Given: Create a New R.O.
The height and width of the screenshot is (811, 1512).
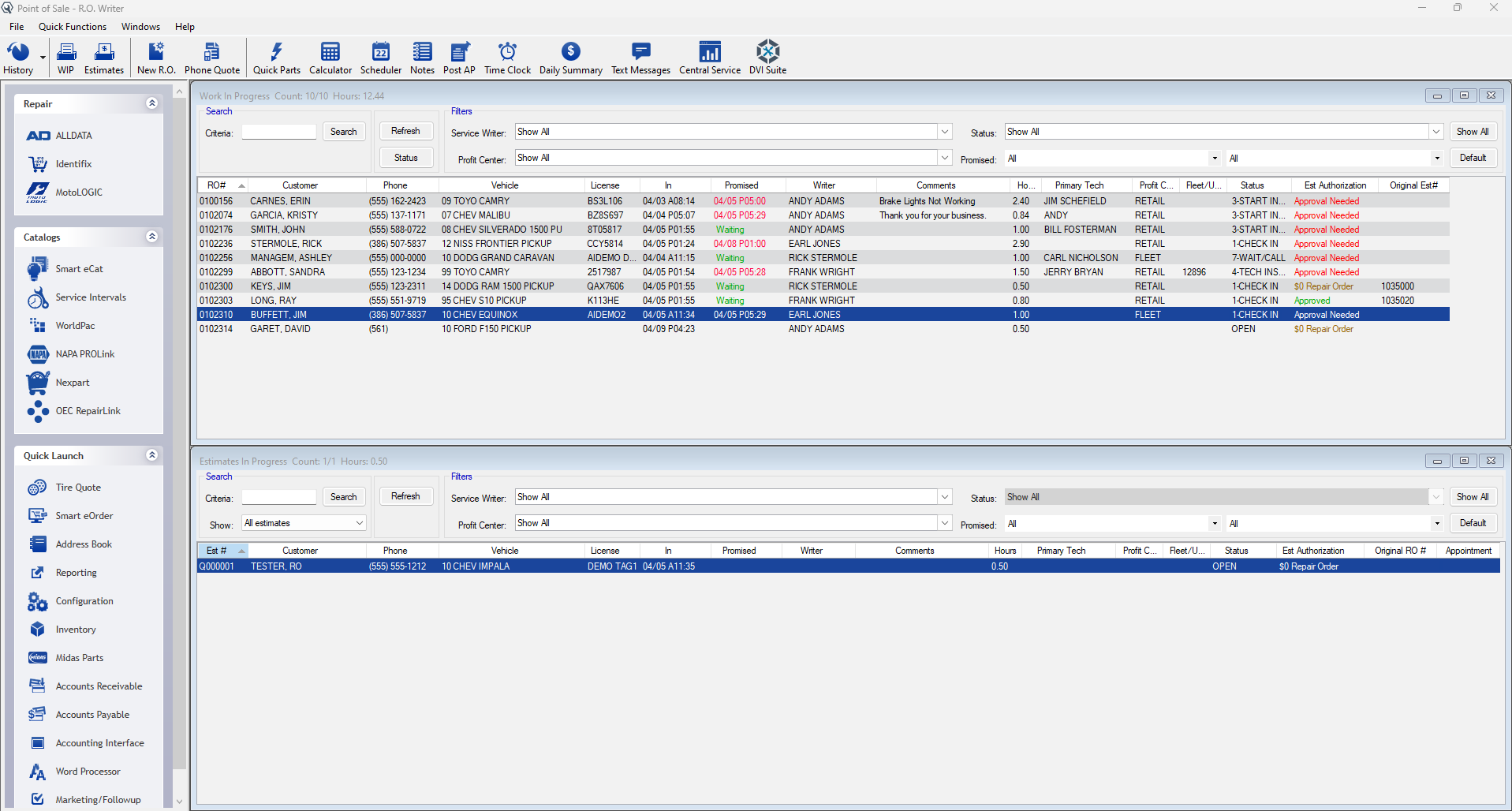Looking at the screenshot, I should (x=155, y=57).
